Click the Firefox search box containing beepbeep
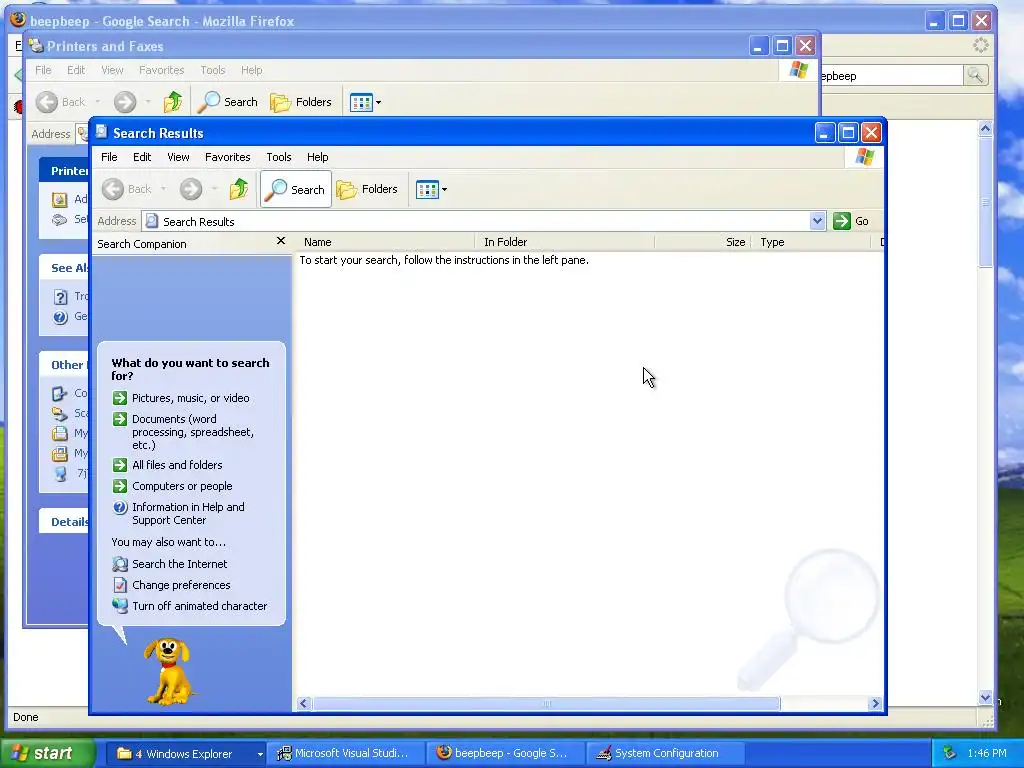1024x768 pixels. tap(891, 76)
